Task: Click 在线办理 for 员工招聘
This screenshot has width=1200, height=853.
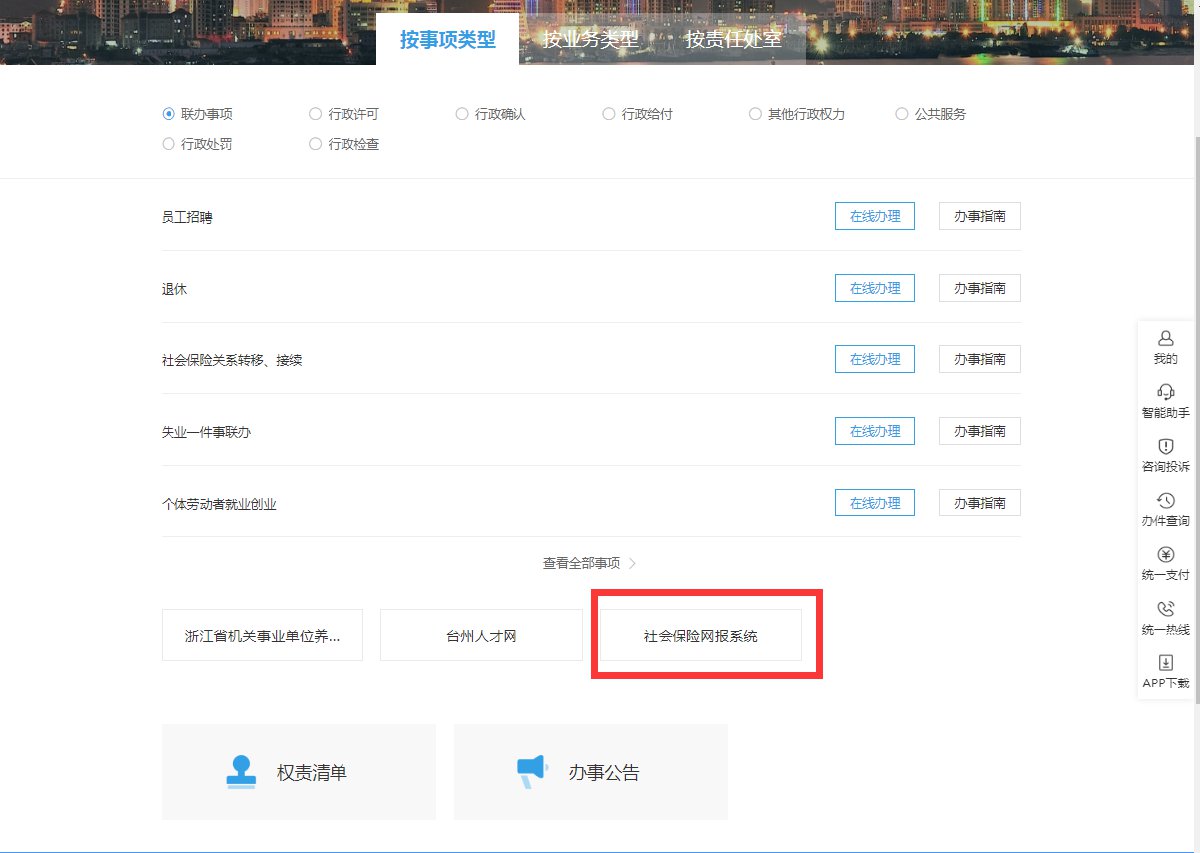Action: (874, 216)
